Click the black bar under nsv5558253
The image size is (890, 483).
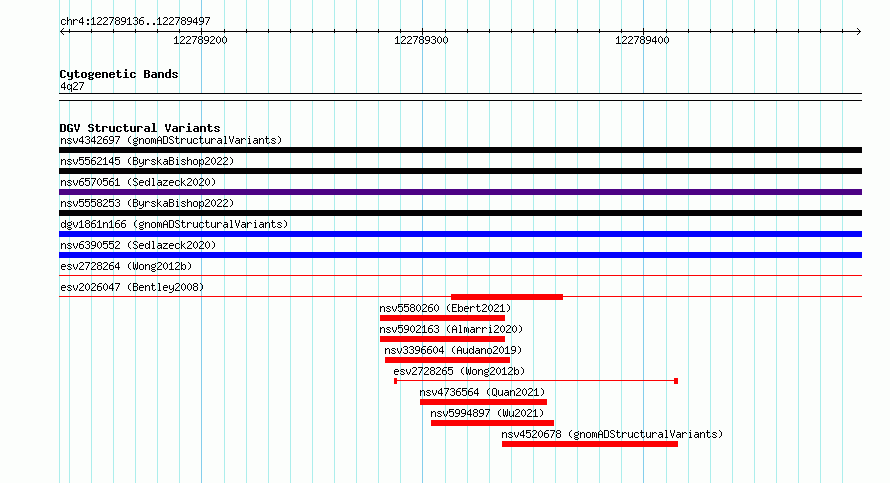click(x=460, y=213)
